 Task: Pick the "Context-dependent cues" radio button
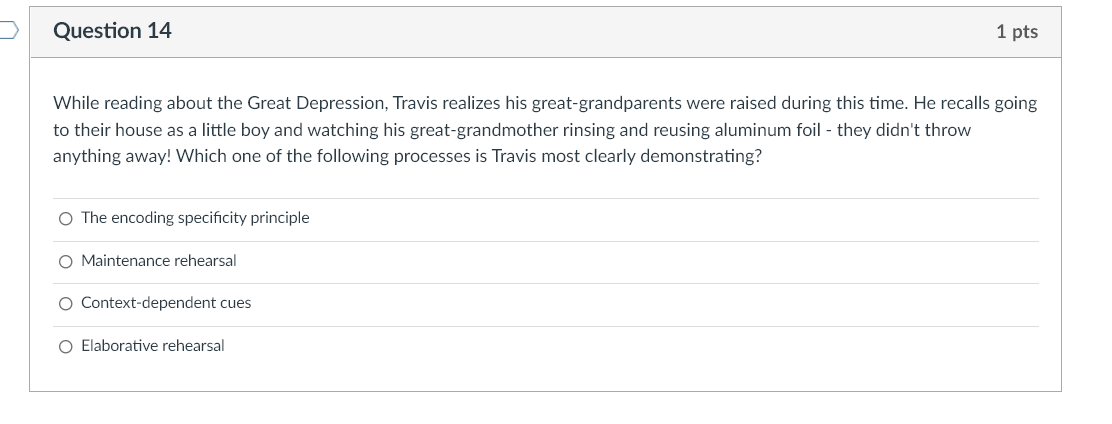point(66,303)
